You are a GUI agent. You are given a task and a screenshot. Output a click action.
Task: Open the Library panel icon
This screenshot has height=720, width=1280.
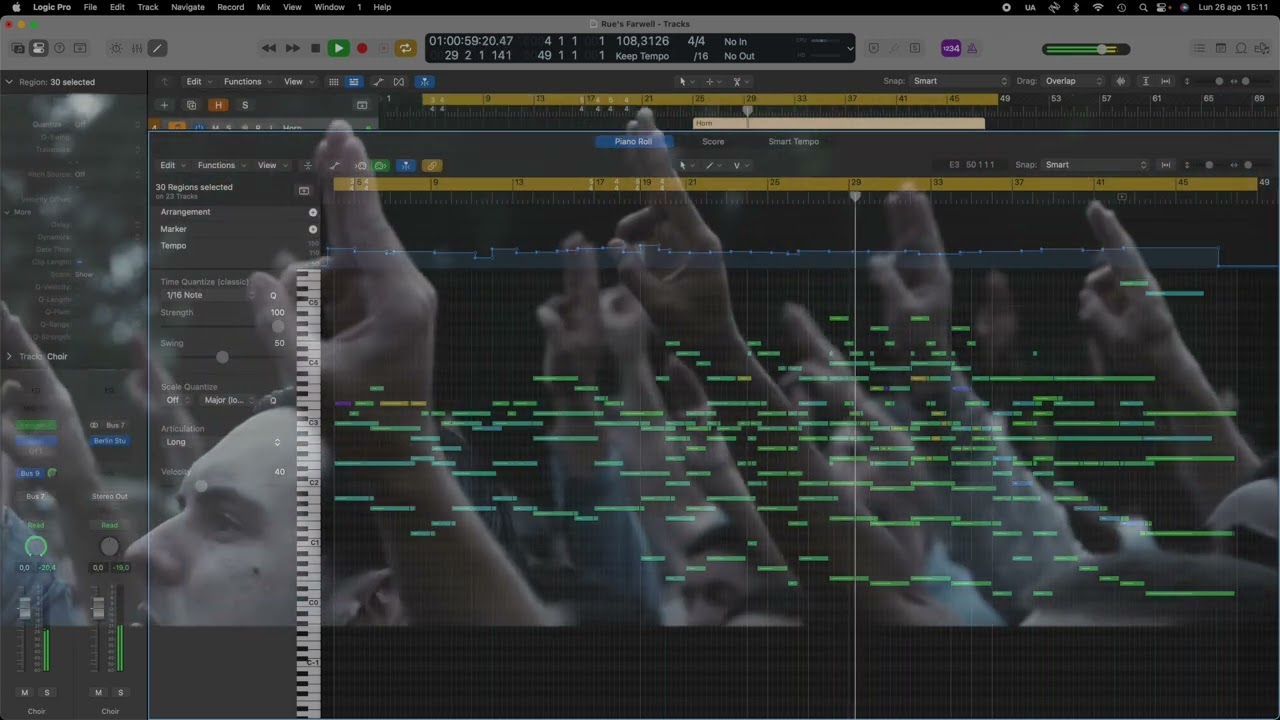click(x=17, y=48)
